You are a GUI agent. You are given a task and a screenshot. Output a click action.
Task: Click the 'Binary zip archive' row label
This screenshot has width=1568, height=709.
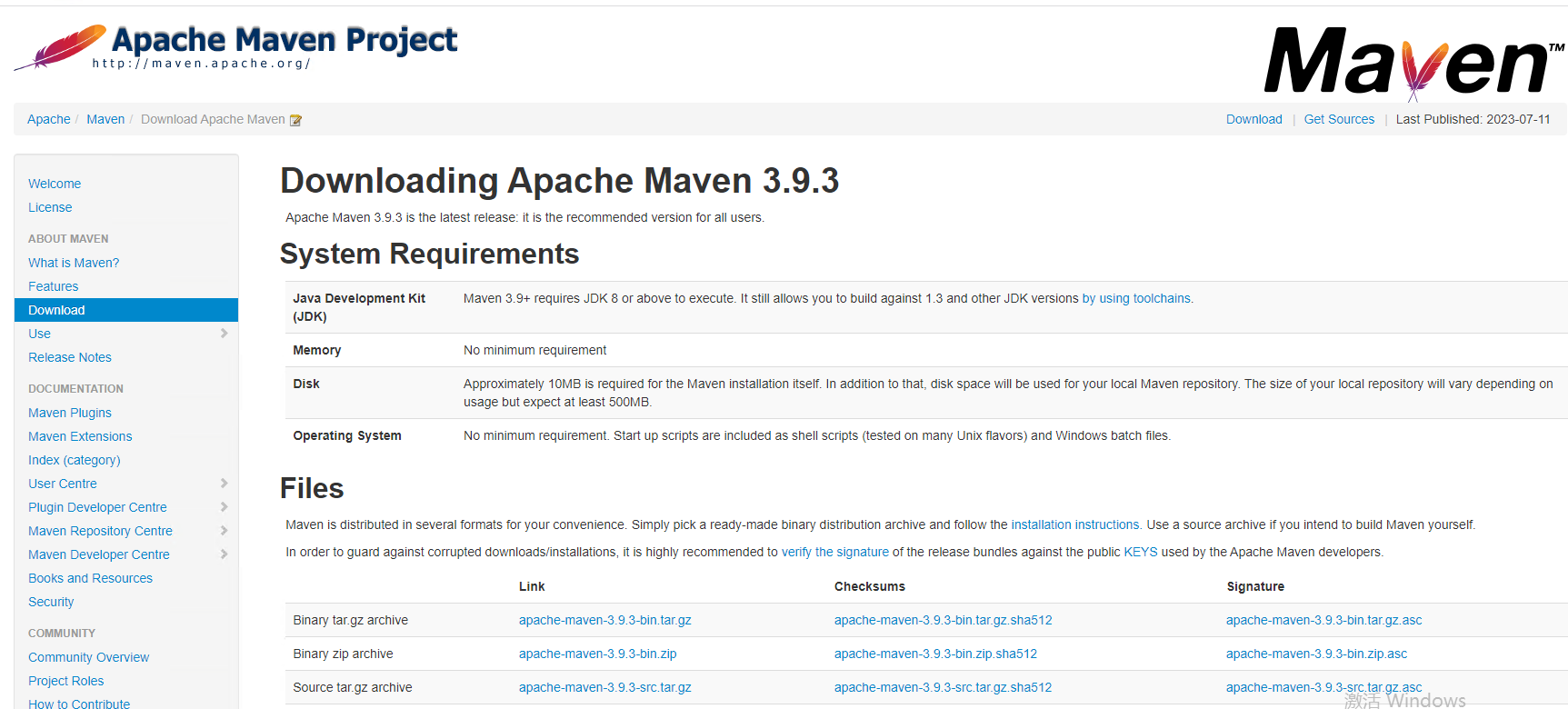click(343, 654)
